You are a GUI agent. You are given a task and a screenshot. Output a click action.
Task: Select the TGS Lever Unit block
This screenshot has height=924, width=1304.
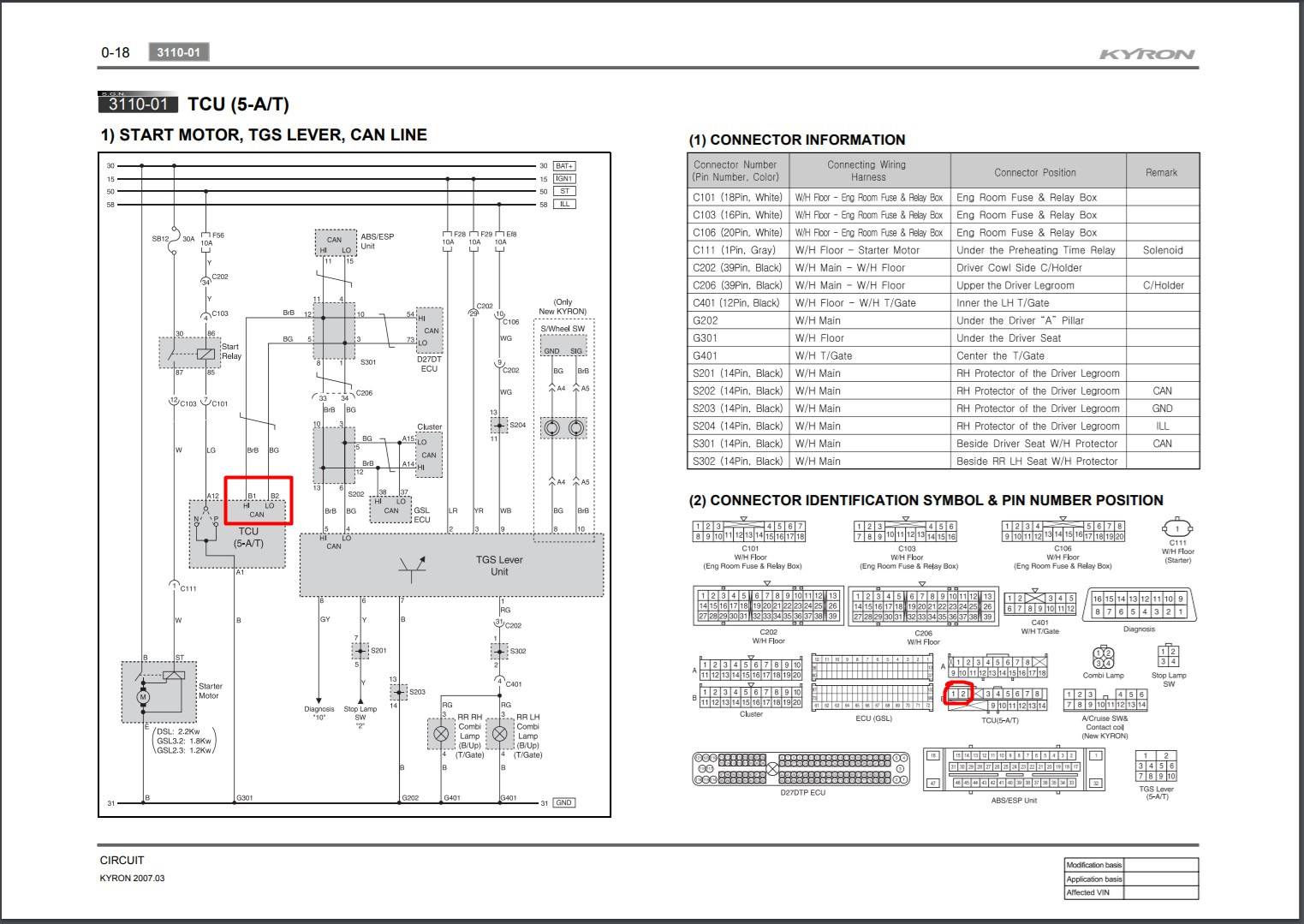tap(451, 566)
